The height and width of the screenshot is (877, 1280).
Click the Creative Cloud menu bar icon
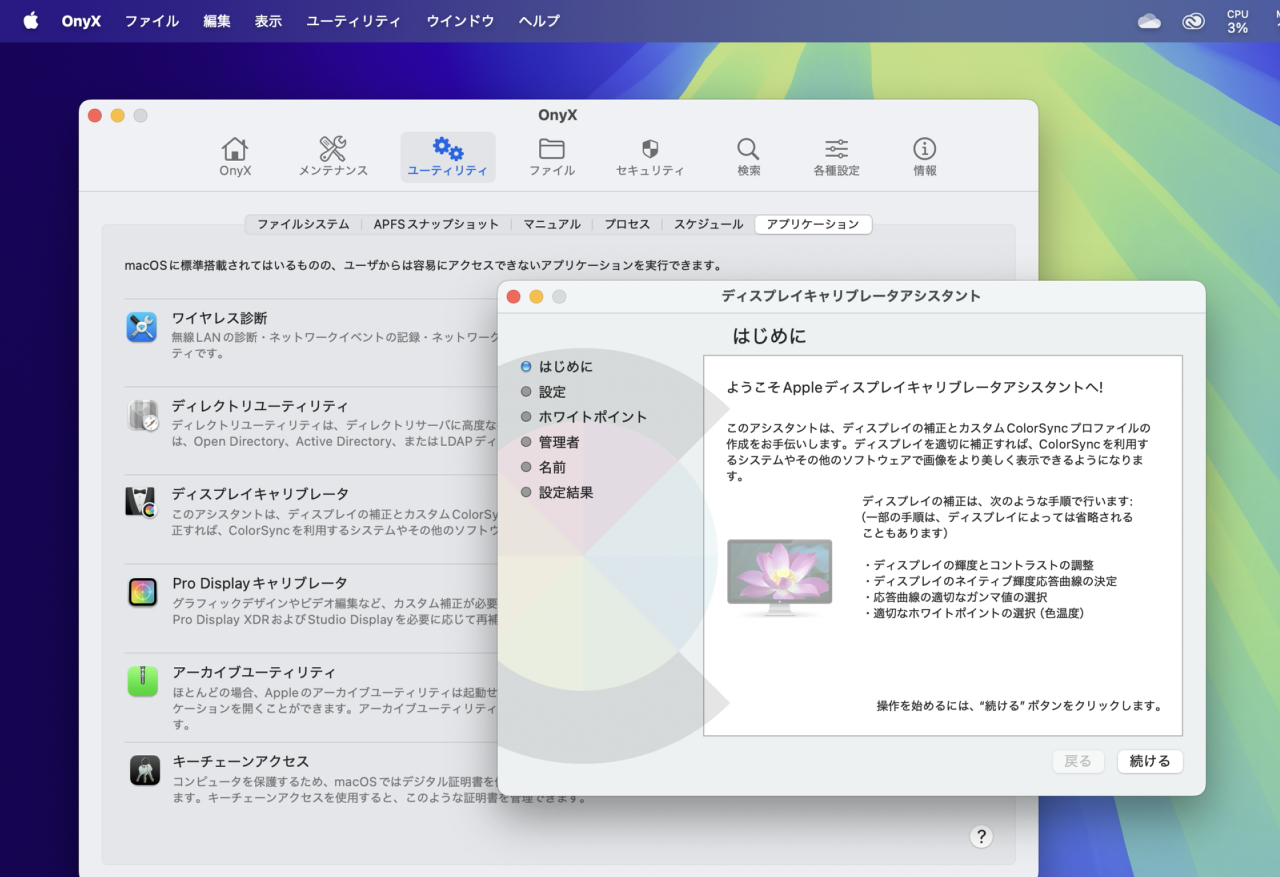(1193, 21)
